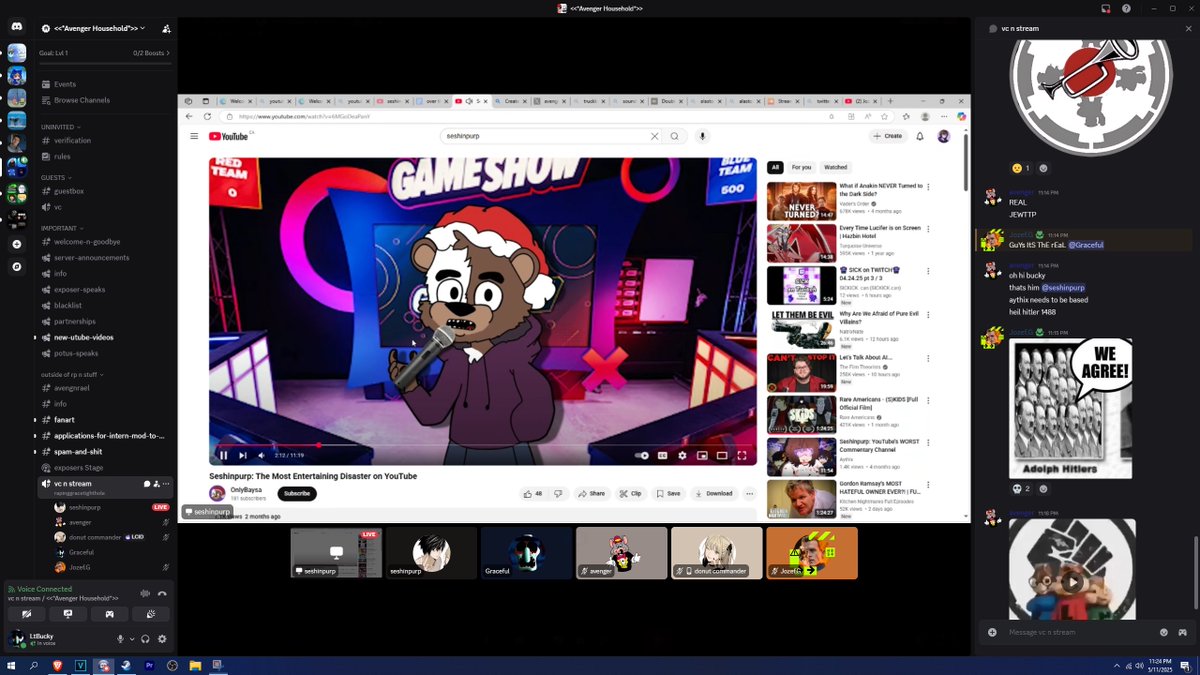Deafen using the headphones icon
Image resolution: width=1200 pixels, height=675 pixels.
[x=145, y=639]
